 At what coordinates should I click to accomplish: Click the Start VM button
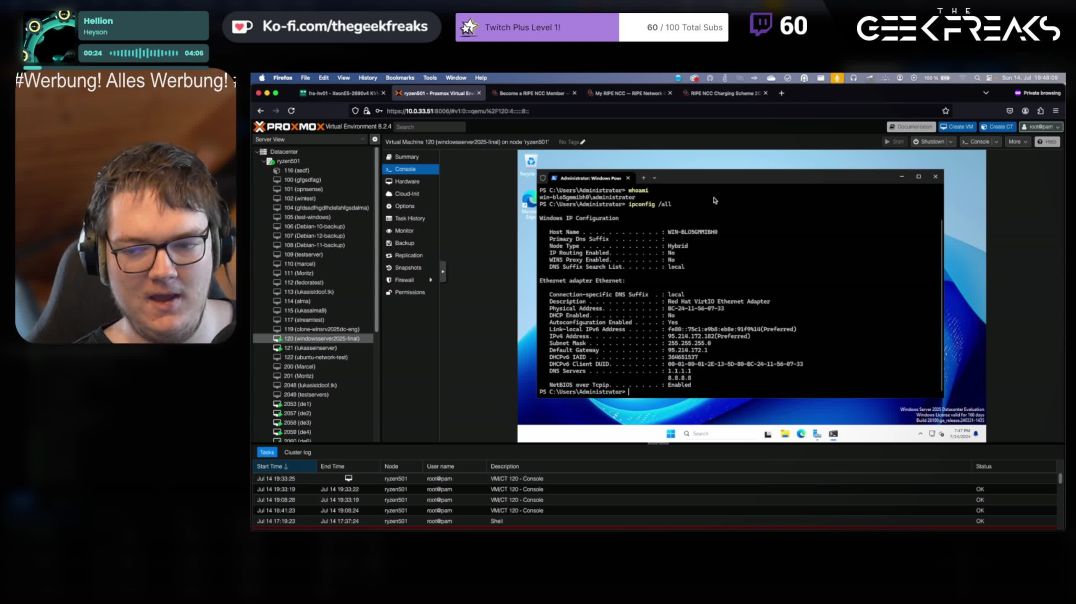pyautogui.click(x=893, y=142)
